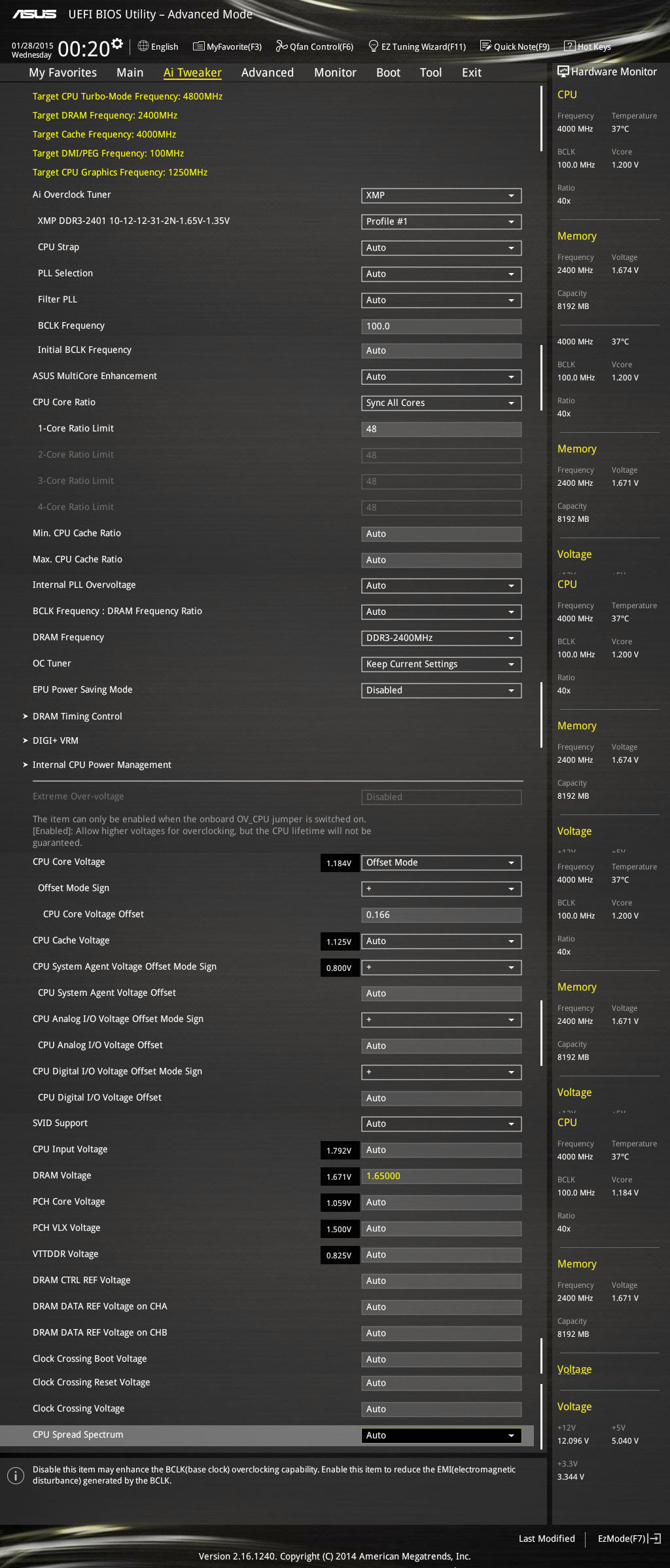
Task: Click Min. CPU Cache Ratio field
Action: tap(442, 534)
